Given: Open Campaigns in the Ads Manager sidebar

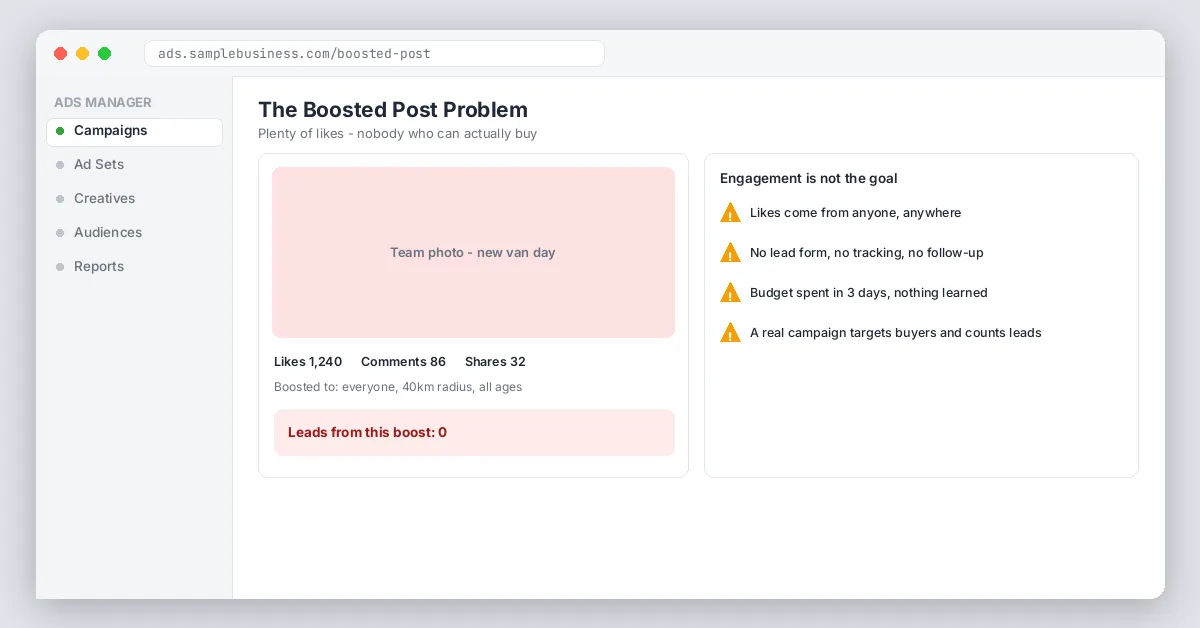Looking at the screenshot, I should click(134, 132).
